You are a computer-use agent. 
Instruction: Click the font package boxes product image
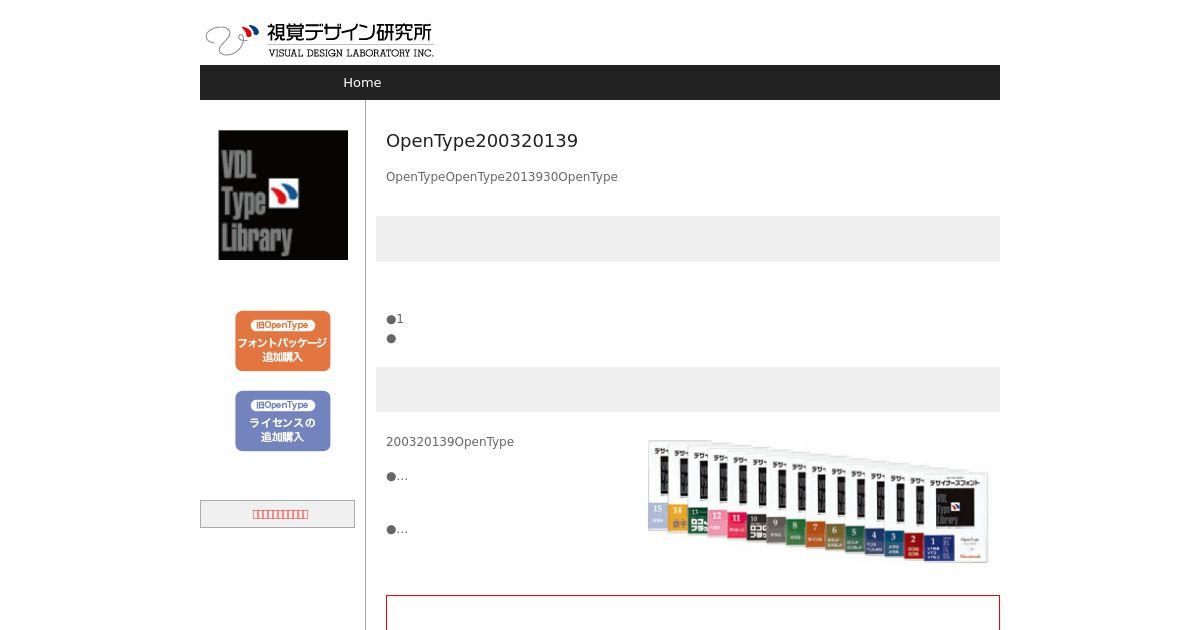click(818, 501)
